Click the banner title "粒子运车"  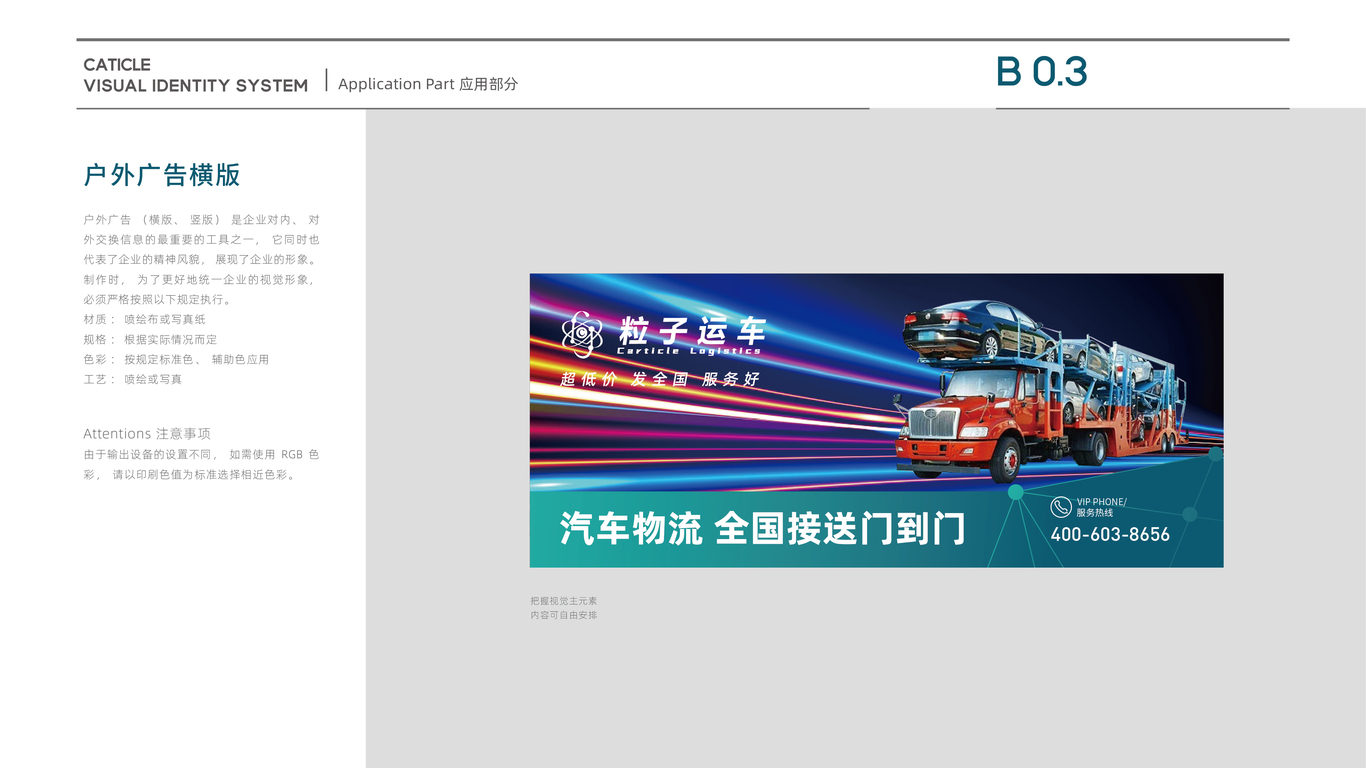(692, 330)
